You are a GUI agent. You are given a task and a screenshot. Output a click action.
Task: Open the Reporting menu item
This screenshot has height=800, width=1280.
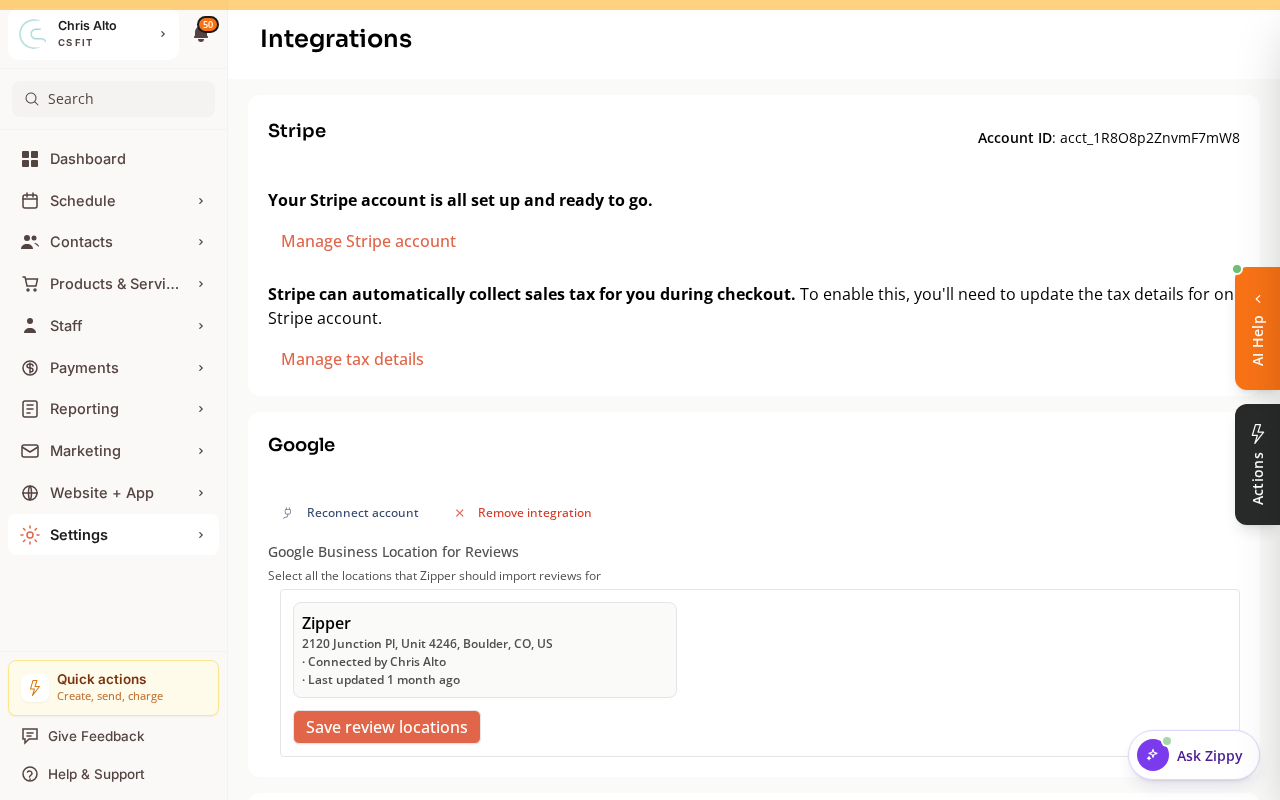[x=113, y=409]
